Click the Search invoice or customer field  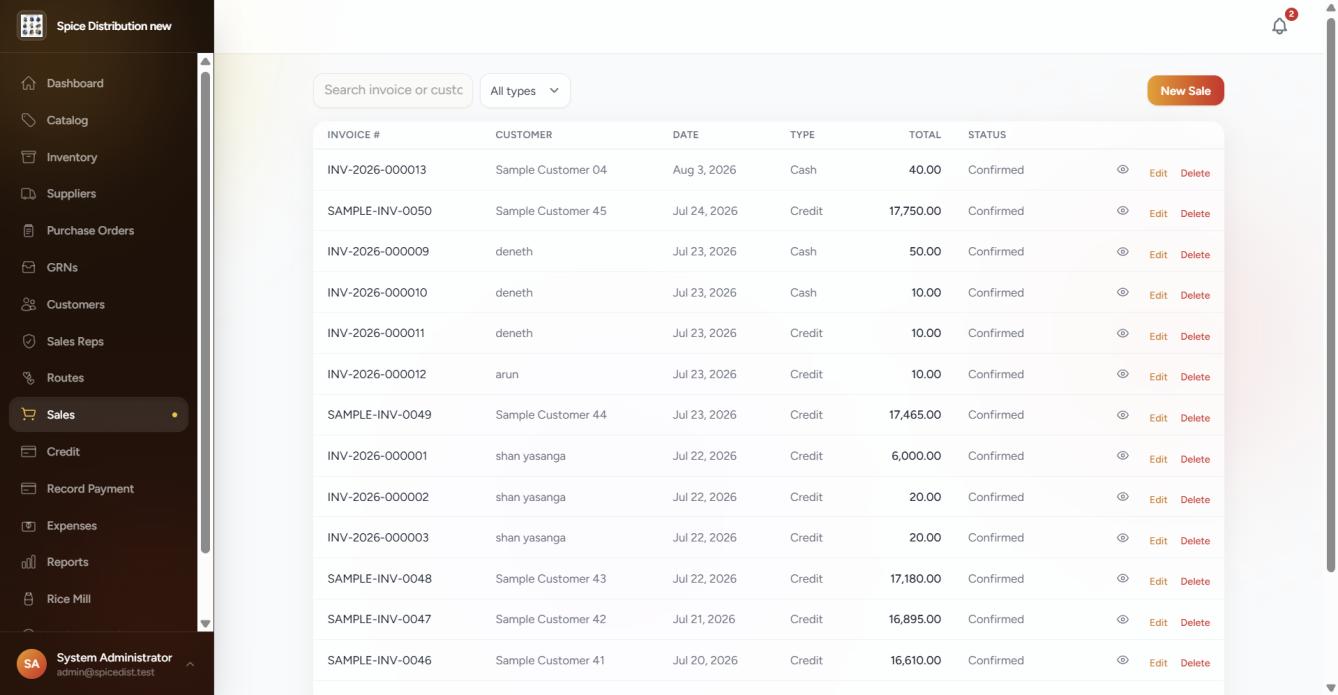click(x=393, y=90)
